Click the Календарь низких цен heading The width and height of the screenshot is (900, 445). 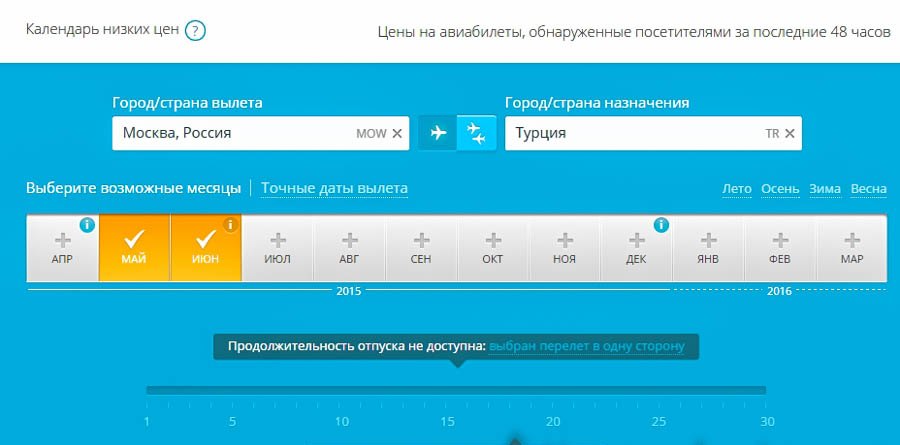(103, 29)
